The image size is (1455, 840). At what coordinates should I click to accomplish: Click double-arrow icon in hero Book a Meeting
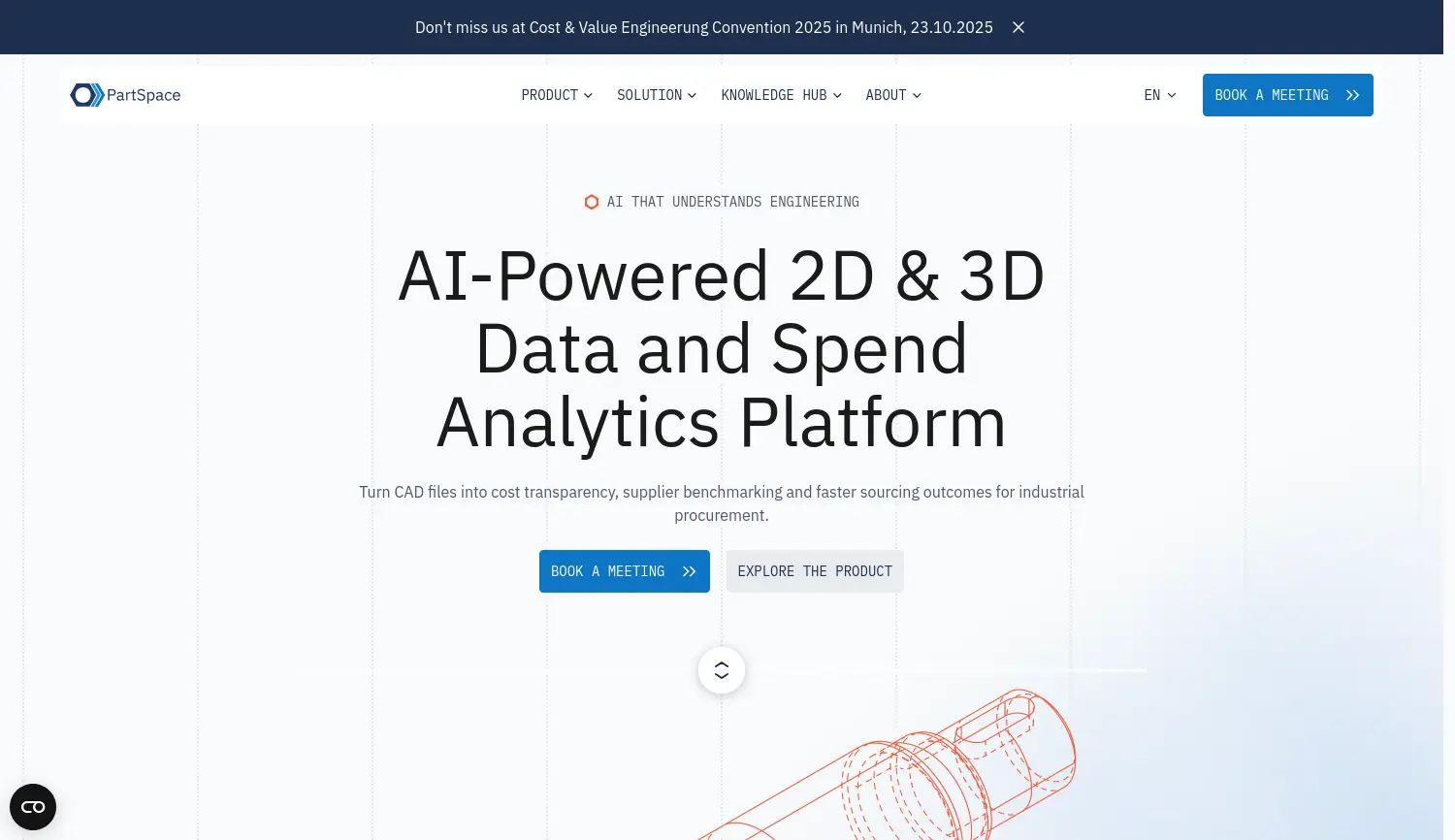click(x=689, y=571)
